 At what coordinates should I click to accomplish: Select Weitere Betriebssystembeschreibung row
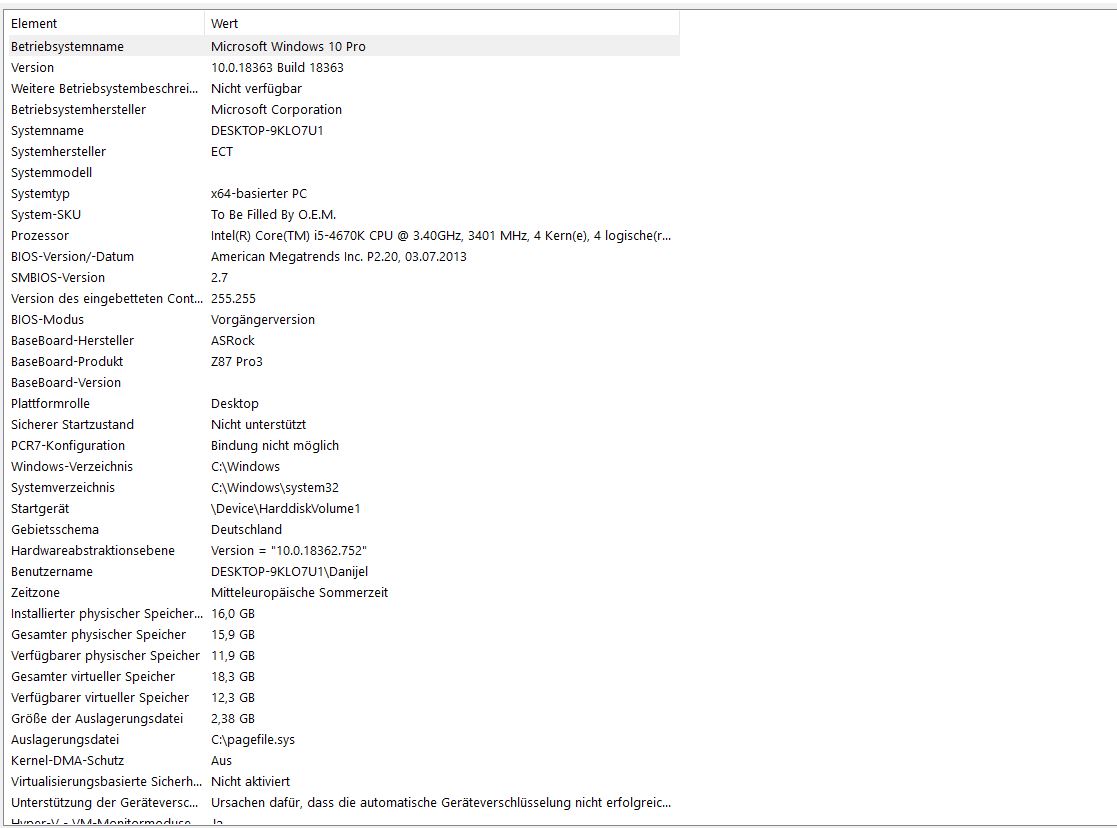343,88
